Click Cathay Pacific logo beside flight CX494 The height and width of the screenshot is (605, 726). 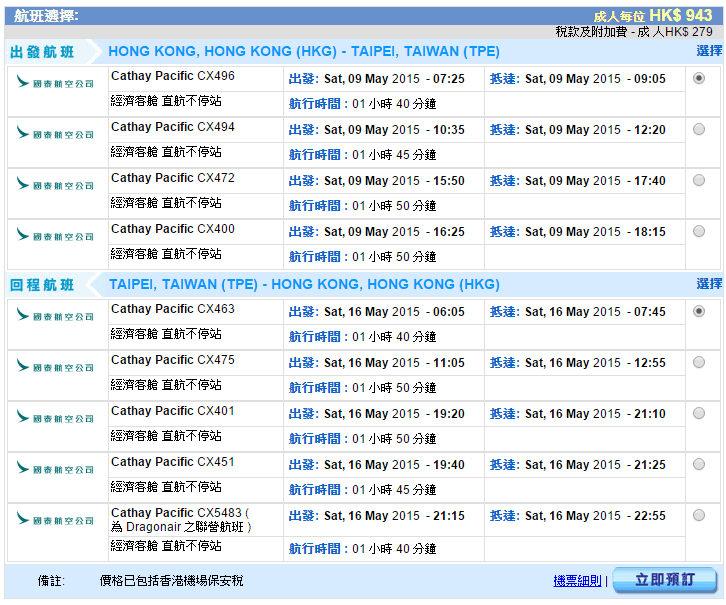click(55, 134)
